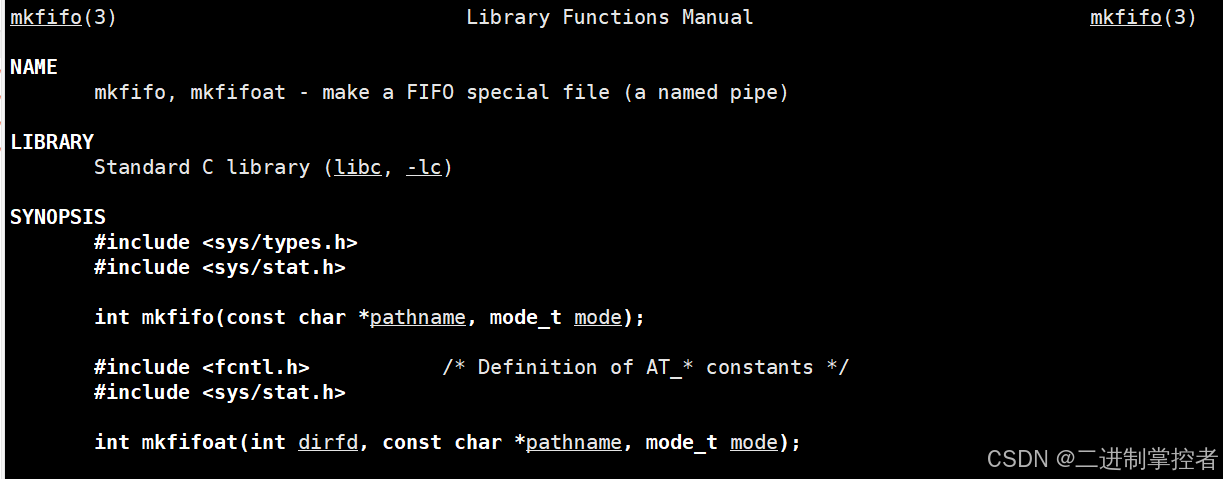Click the LIBRARY section heading

tap(52, 142)
